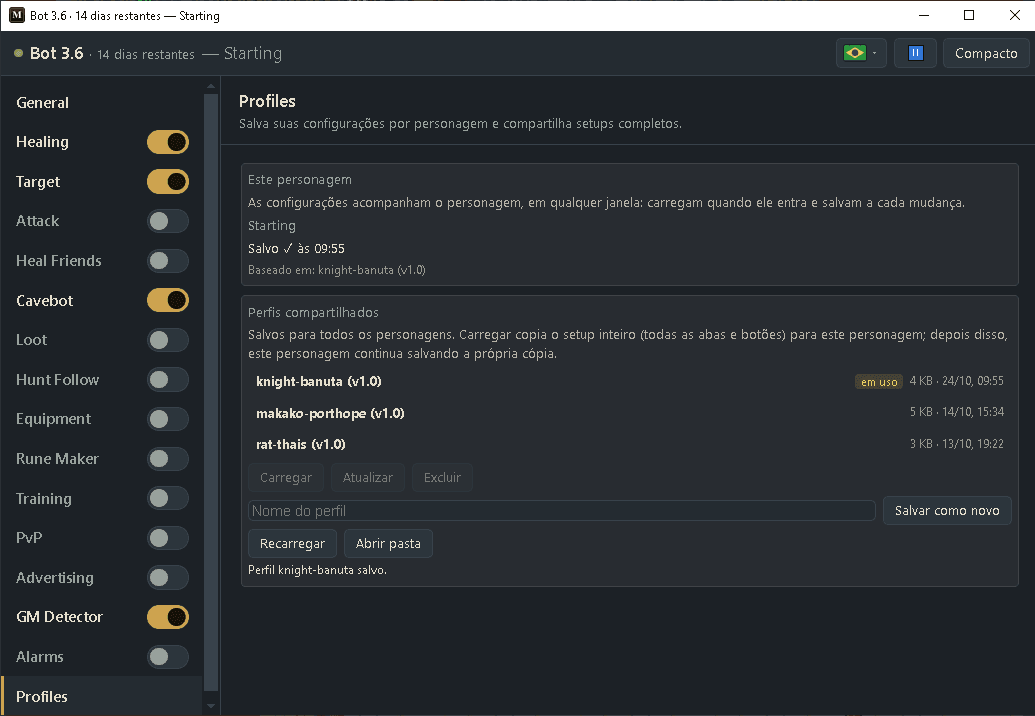Enable the Hunt Follow toggle
Screen dimensions: 1035x716
(168, 379)
